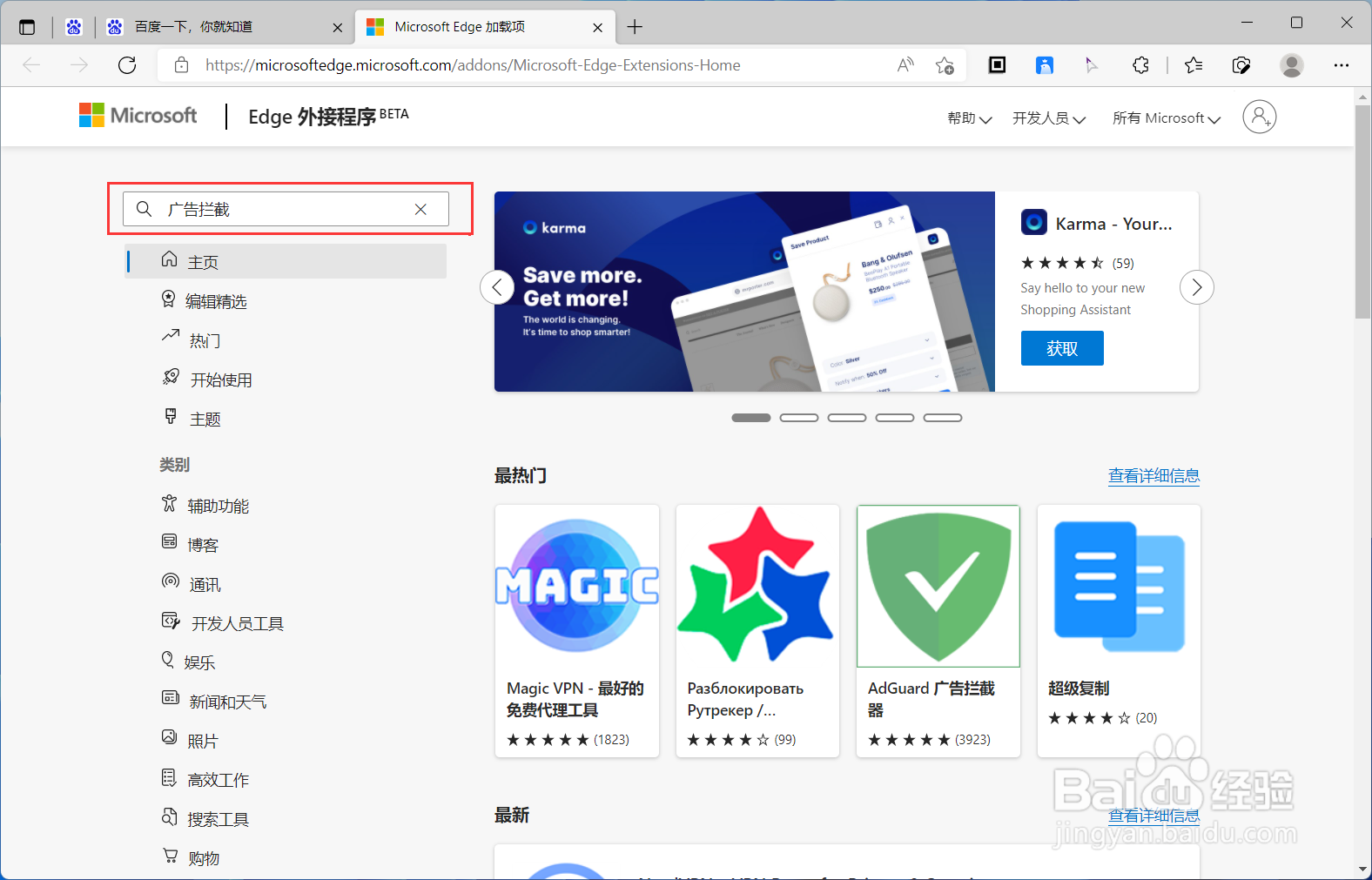Switch to the 百度一下，你就知道 tab
The height and width of the screenshot is (880, 1372).
click(225, 27)
